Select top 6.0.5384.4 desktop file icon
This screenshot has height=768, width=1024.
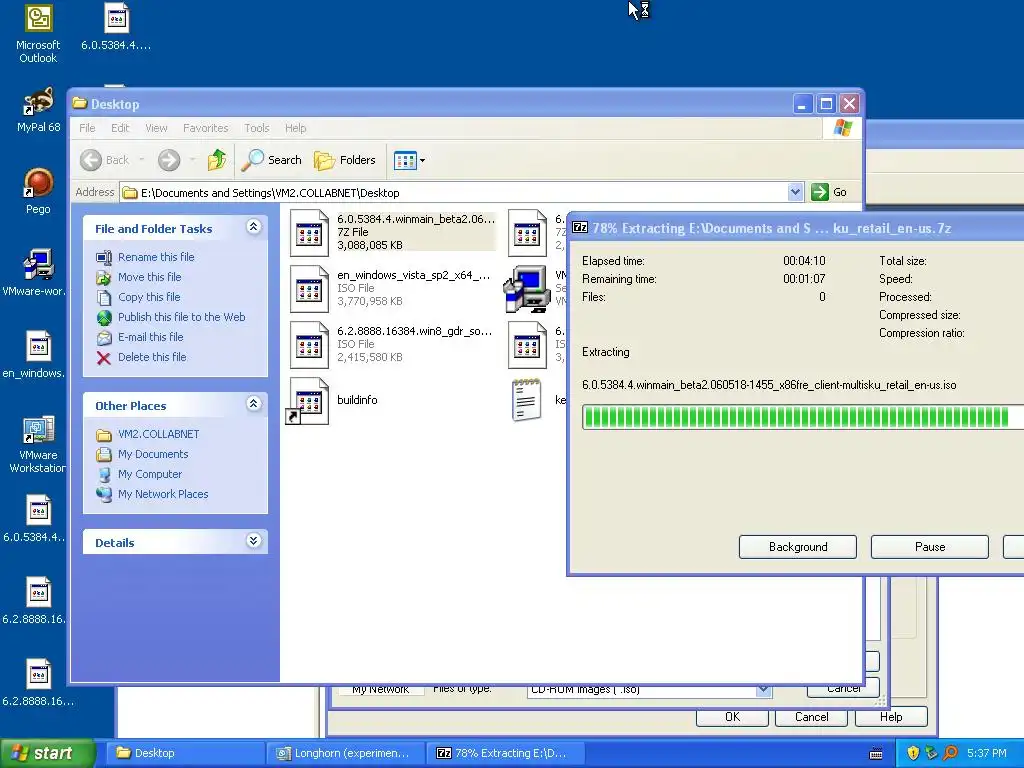point(116,26)
